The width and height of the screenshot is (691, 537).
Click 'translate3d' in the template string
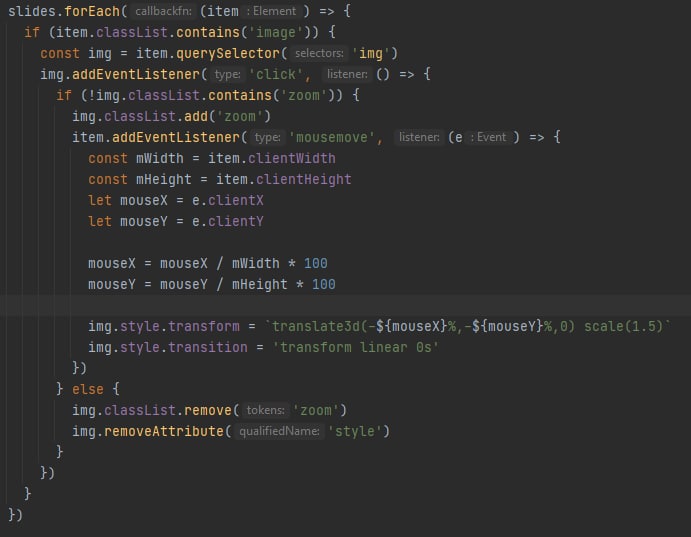[316, 326]
